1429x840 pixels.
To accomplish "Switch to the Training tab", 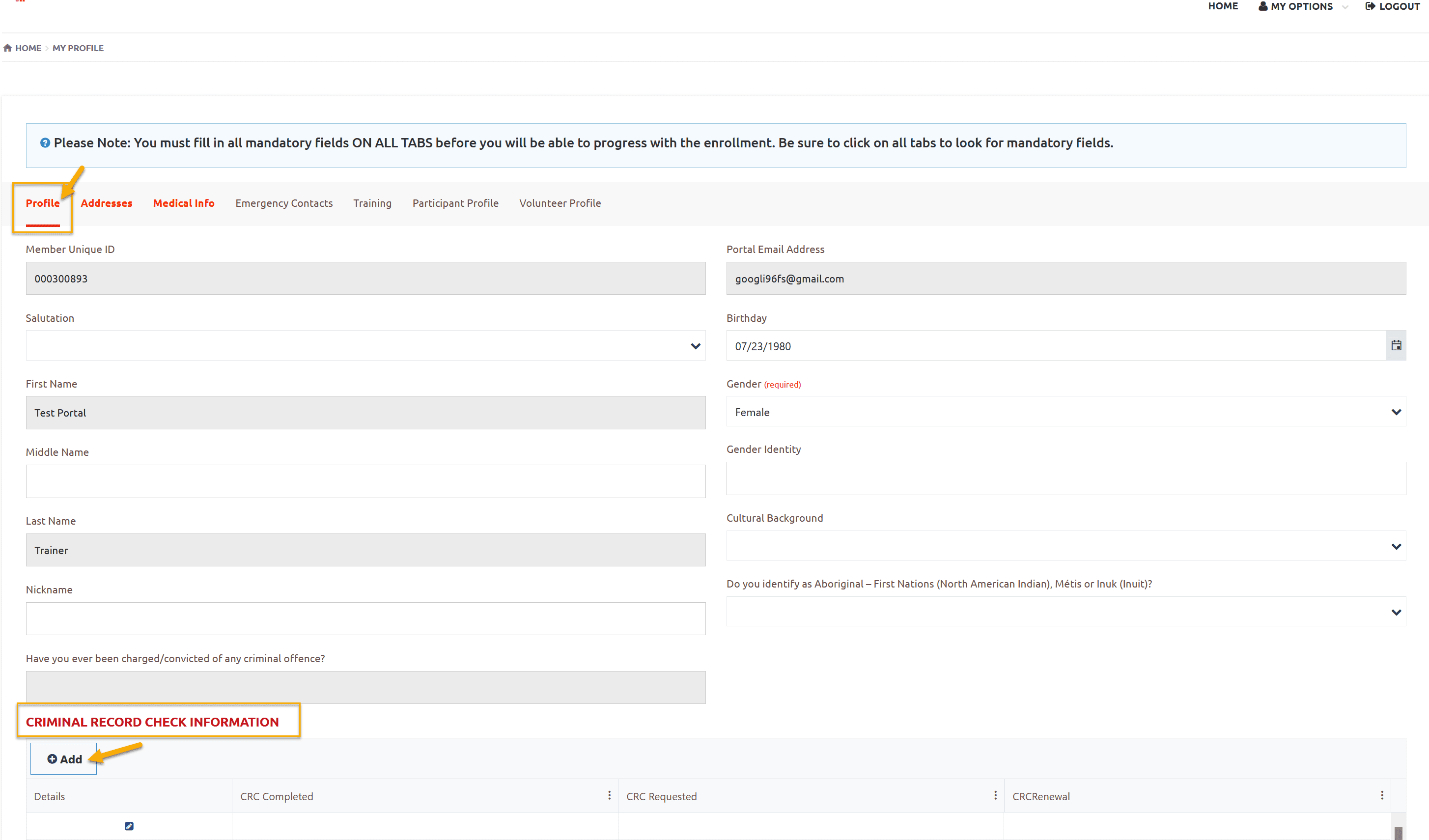I will pyautogui.click(x=372, y=203).
